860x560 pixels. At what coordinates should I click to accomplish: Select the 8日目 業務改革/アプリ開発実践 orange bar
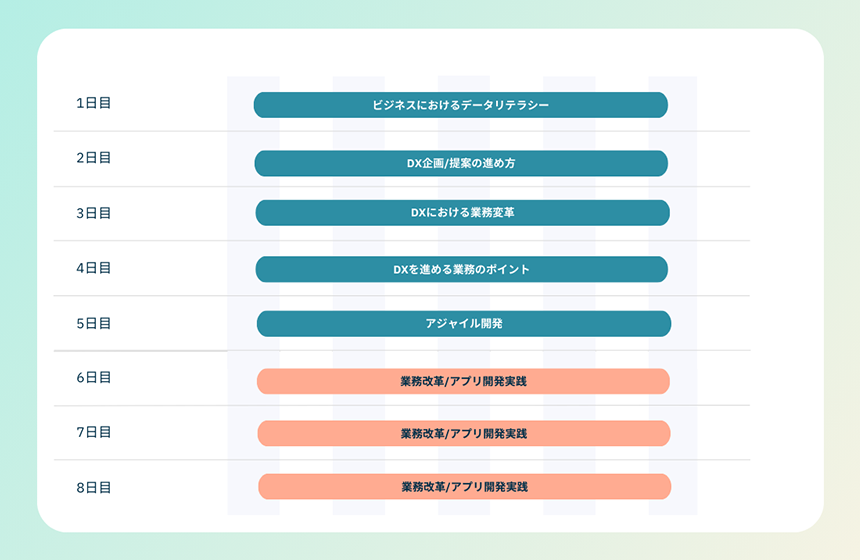(x=464, y=487)
